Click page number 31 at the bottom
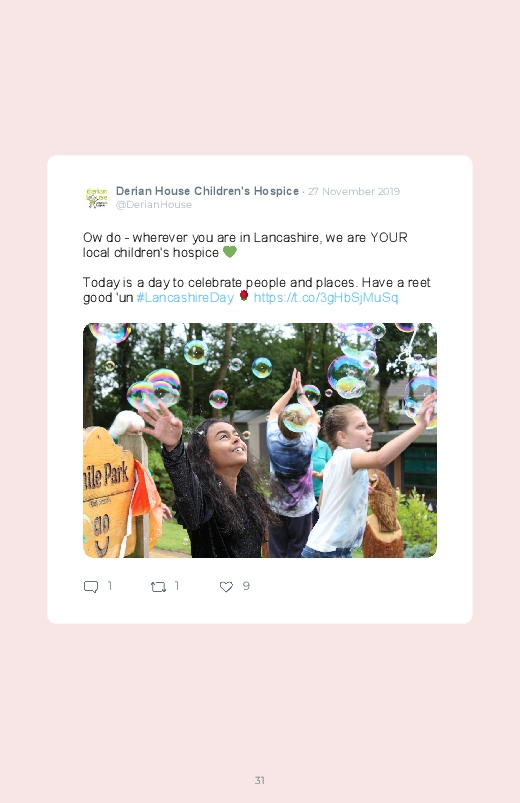The width and height of the screenshot is (520, 803). pos(260,780)
